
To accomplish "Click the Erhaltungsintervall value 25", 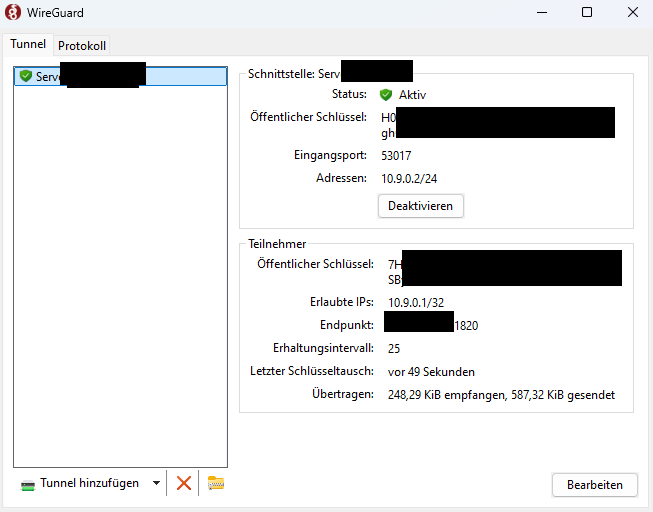I will tap(394, 349).
